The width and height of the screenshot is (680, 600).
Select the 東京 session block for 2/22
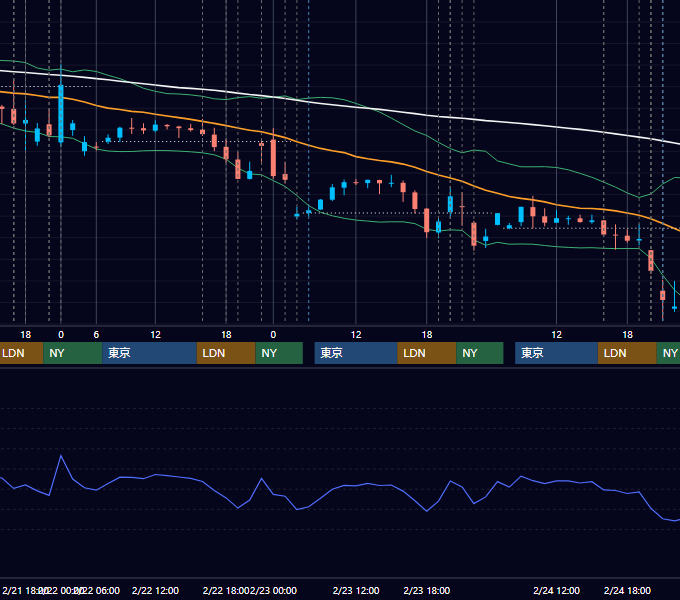(x=149, y=353)
